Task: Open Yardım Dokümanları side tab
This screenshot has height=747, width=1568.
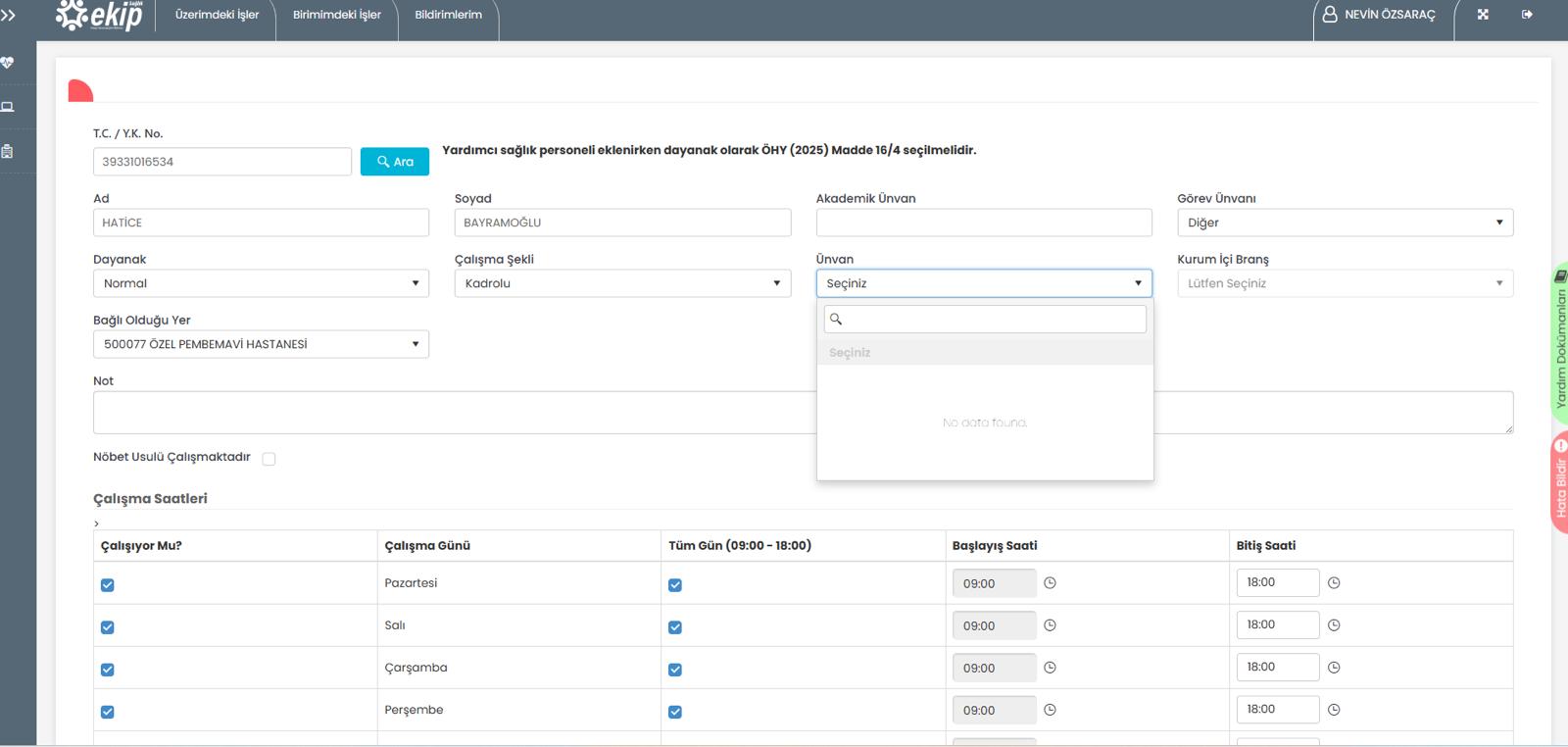Action: pos(1559,343)
